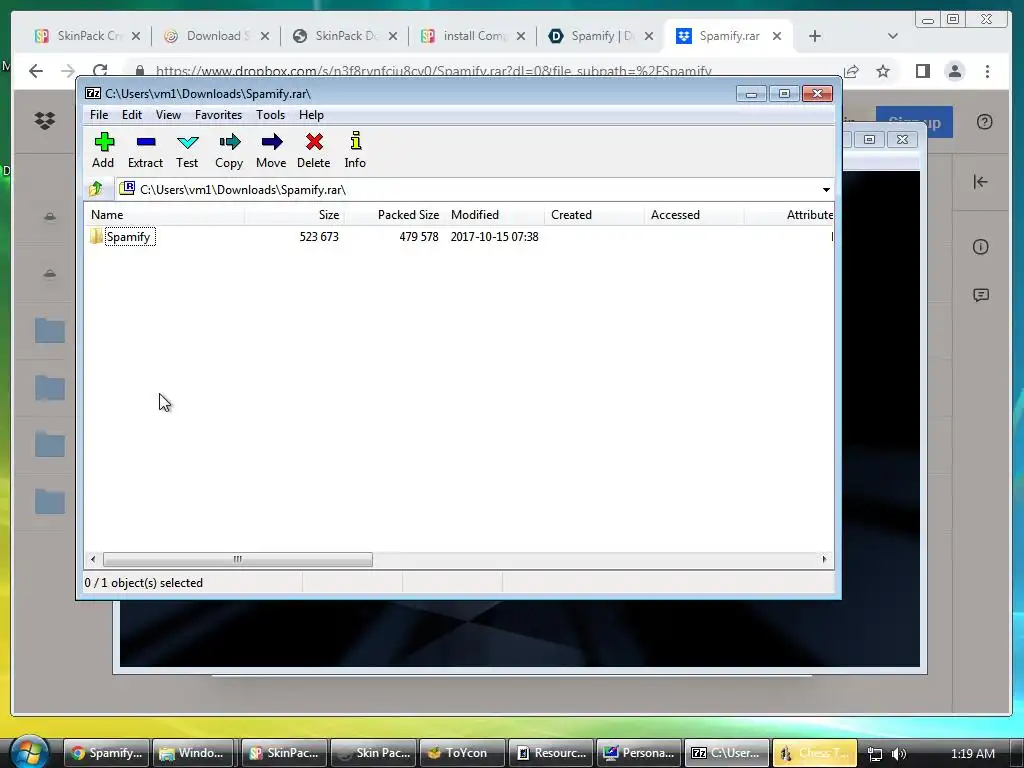Click Dropbox file info icon
The image size is (1024, 768).
pyautogui.click(x=980, y=247)
